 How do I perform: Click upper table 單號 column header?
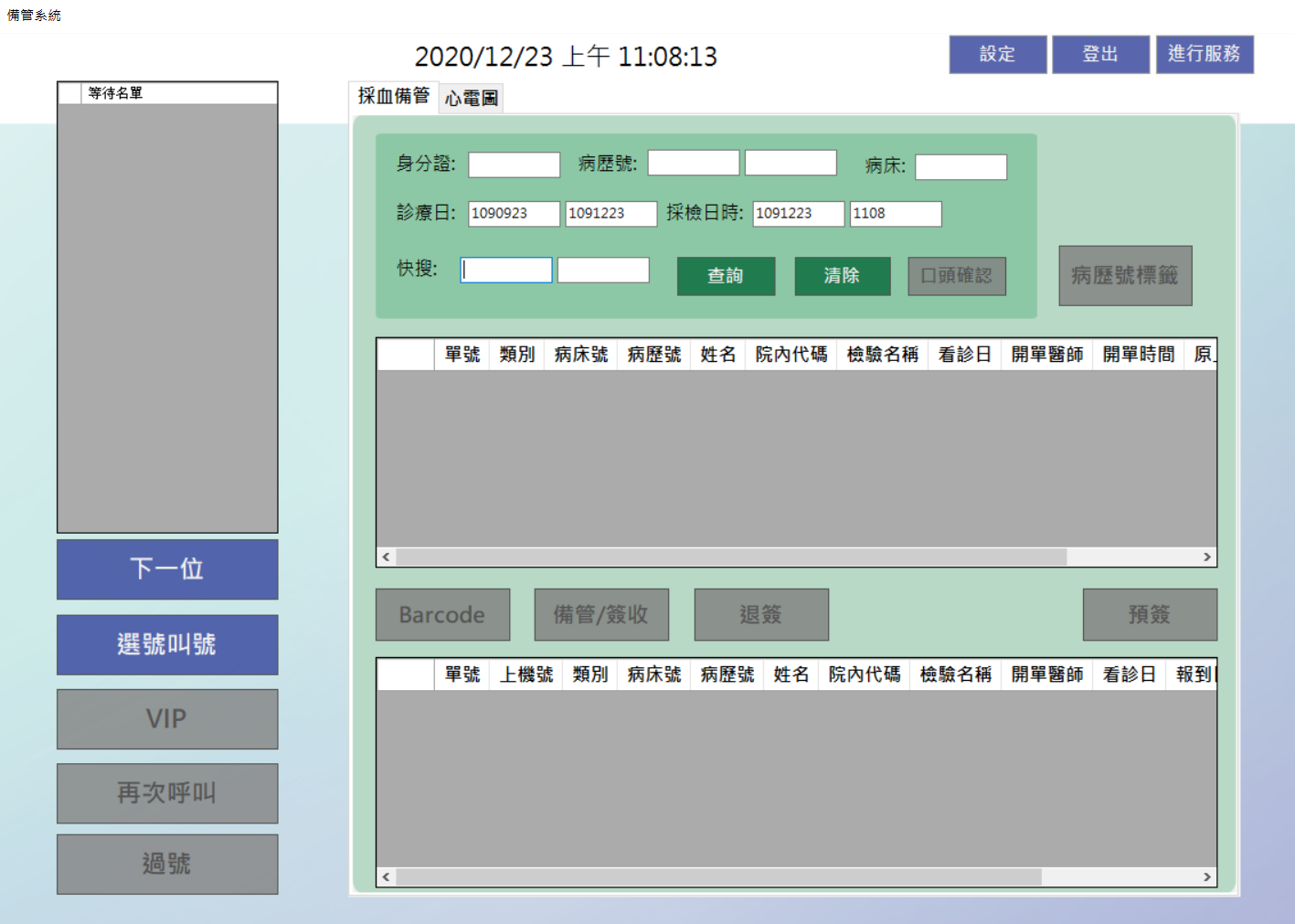point(462,355)
